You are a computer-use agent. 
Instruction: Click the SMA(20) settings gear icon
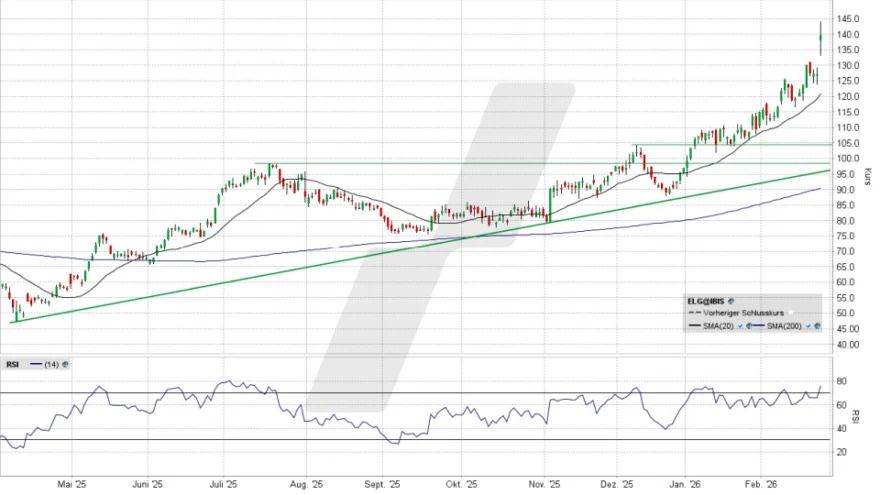click(x=749, y=326)
